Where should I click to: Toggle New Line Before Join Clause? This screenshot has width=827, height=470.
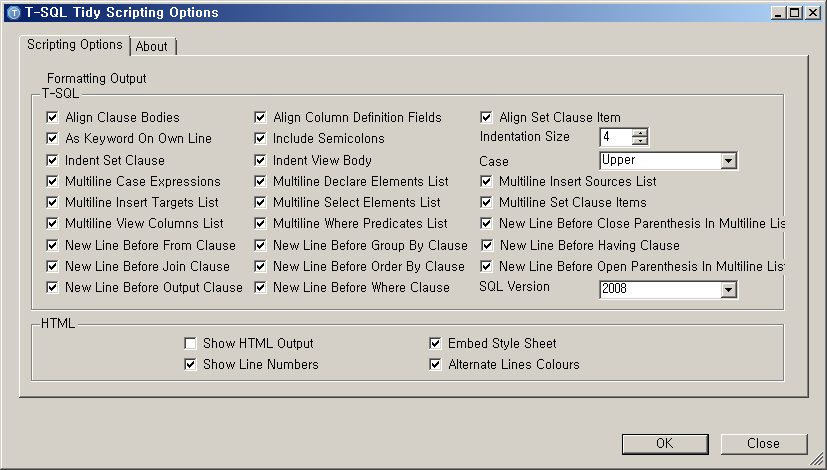[x=52, y=266]
